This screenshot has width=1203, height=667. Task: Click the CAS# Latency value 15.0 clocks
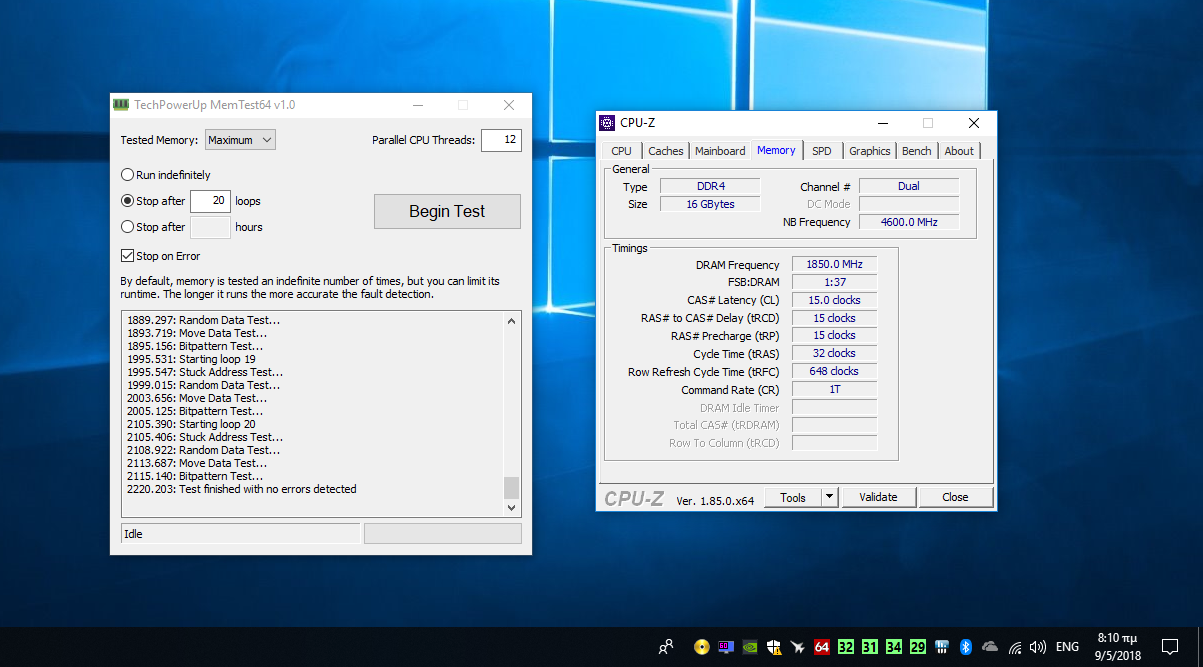834,300
